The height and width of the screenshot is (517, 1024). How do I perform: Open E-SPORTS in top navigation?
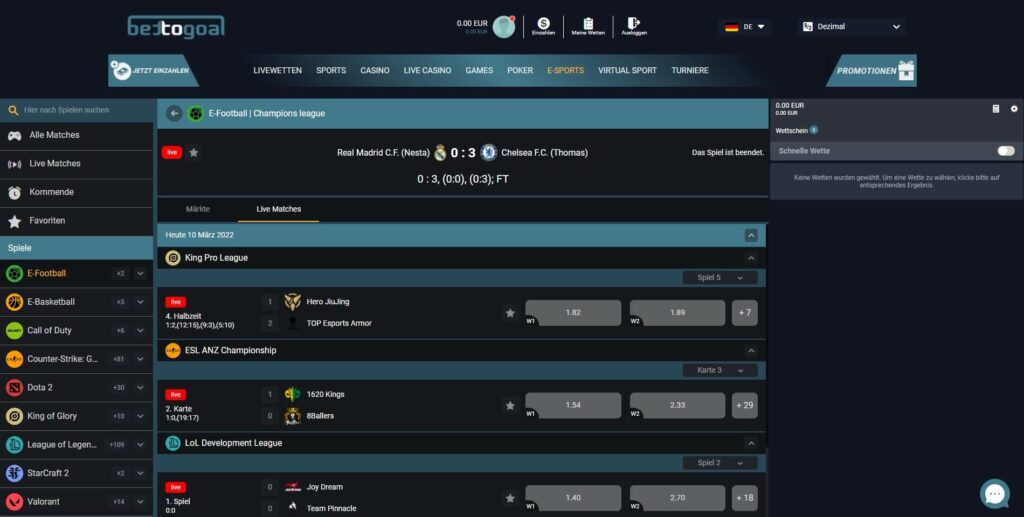(x=566, y=70)
